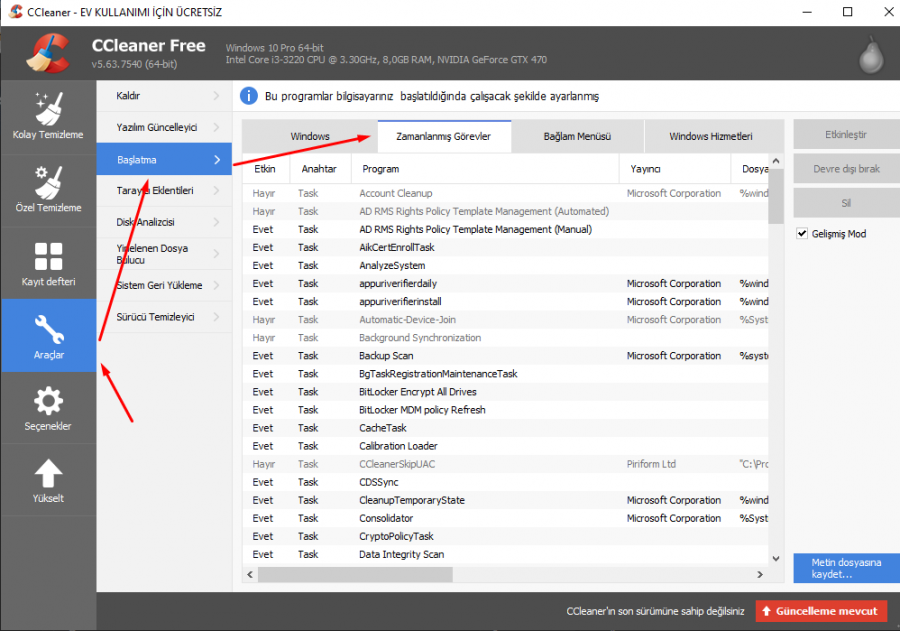Click Metin dosyasına kaydet button
The width and height of the screenshot is (900, 631).
[845, 569]
